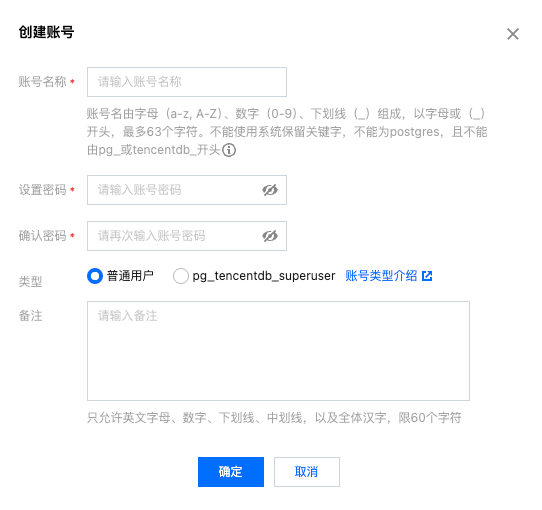Screen dimensions: 542x510
Task: Close the 创建账号 dialog with the X
Action: tap(513, 34)
